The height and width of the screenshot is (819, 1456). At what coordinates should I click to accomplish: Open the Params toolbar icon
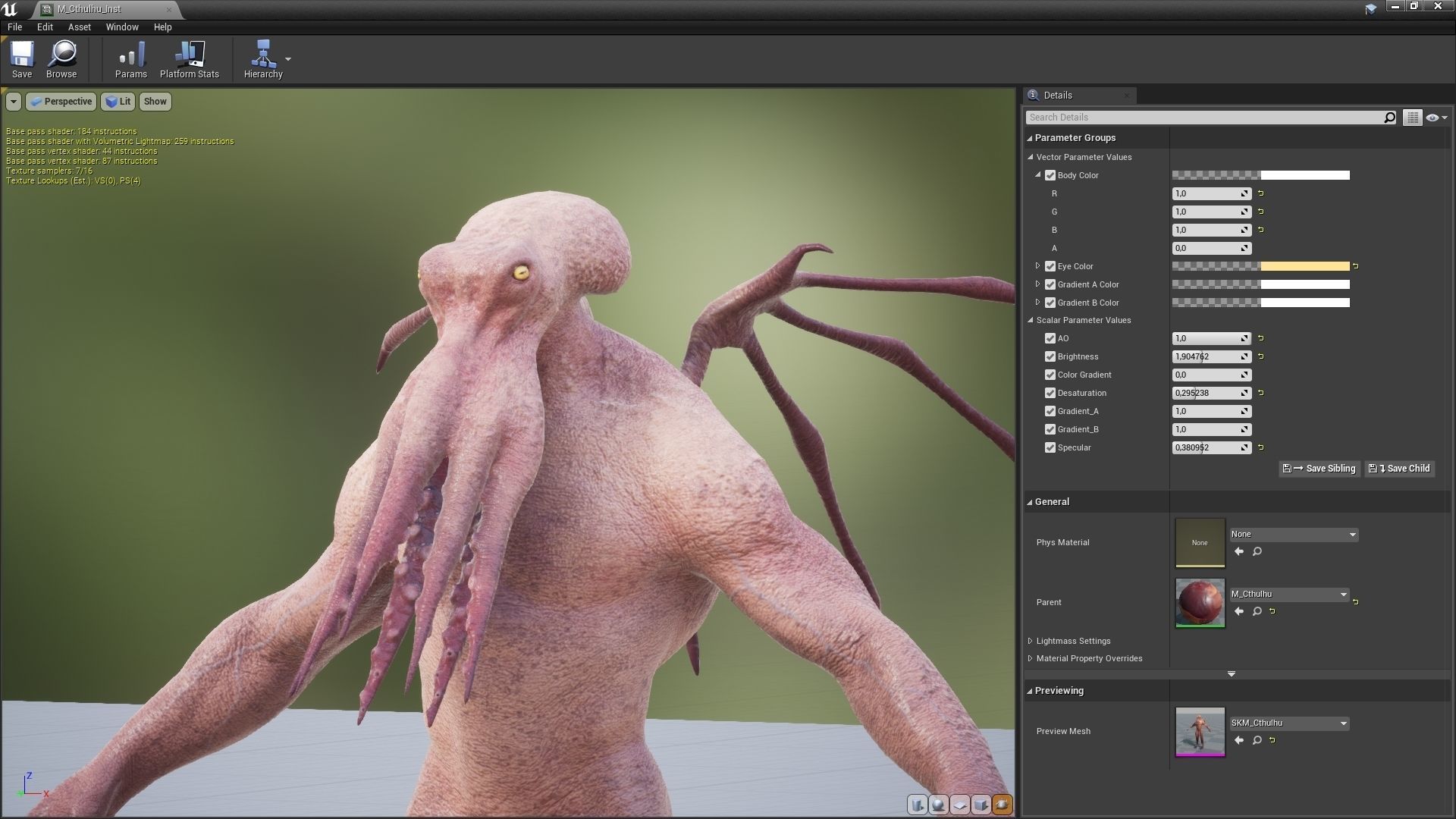coord(130,55)
